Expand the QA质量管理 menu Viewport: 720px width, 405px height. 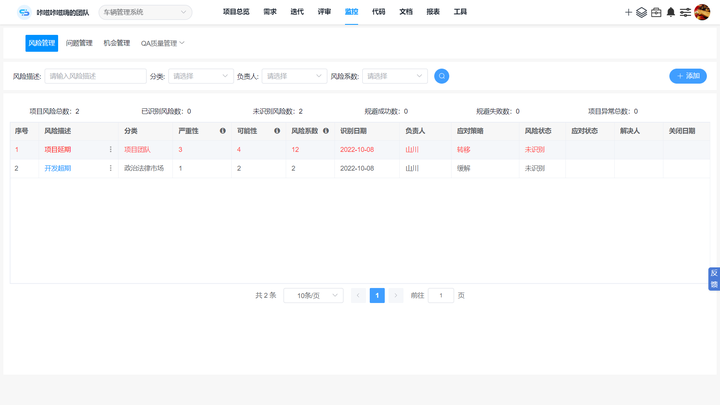(x=163, y=43)
